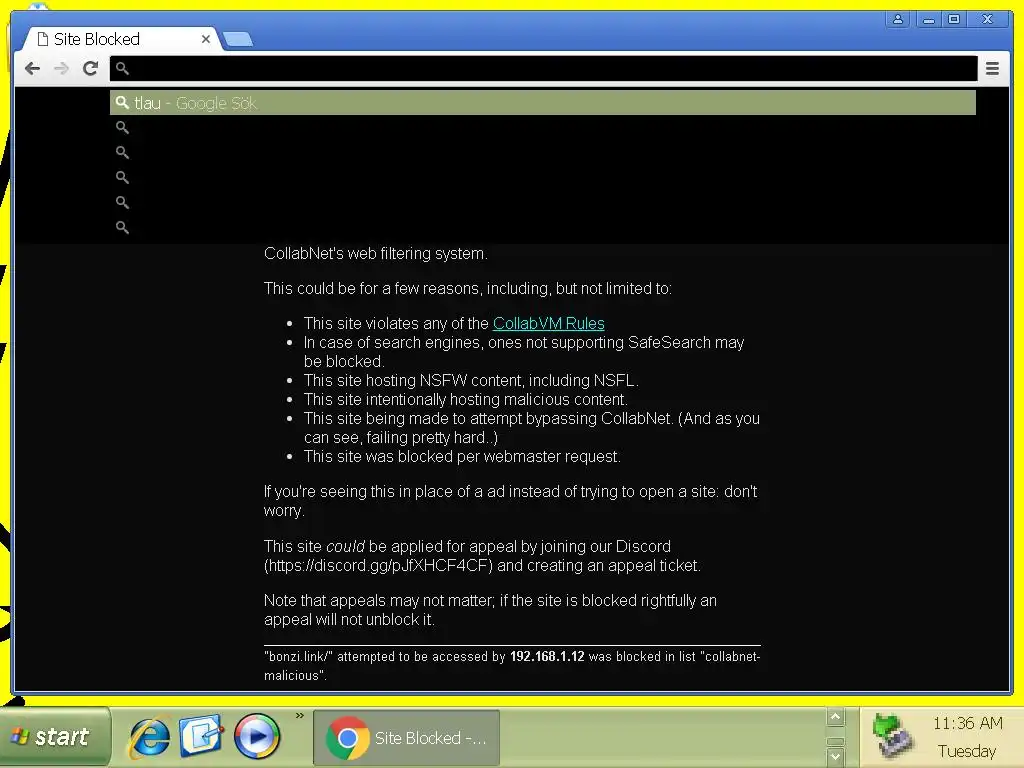Select the "tlau - Google Sök" suggestion
The width and height of the screenshot is (1024, 768).
point(543,103)
